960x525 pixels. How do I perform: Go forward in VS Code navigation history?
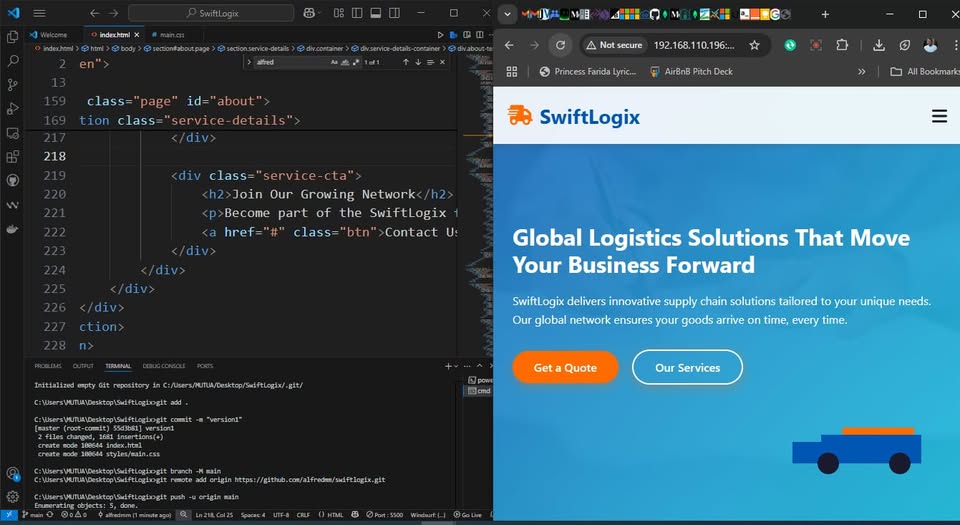113,13
